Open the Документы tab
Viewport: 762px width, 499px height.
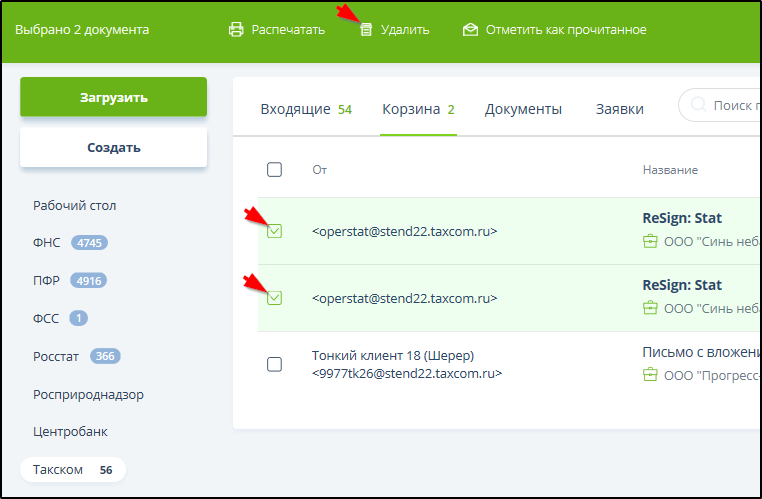pyautogui.click(x=523, y=109)
